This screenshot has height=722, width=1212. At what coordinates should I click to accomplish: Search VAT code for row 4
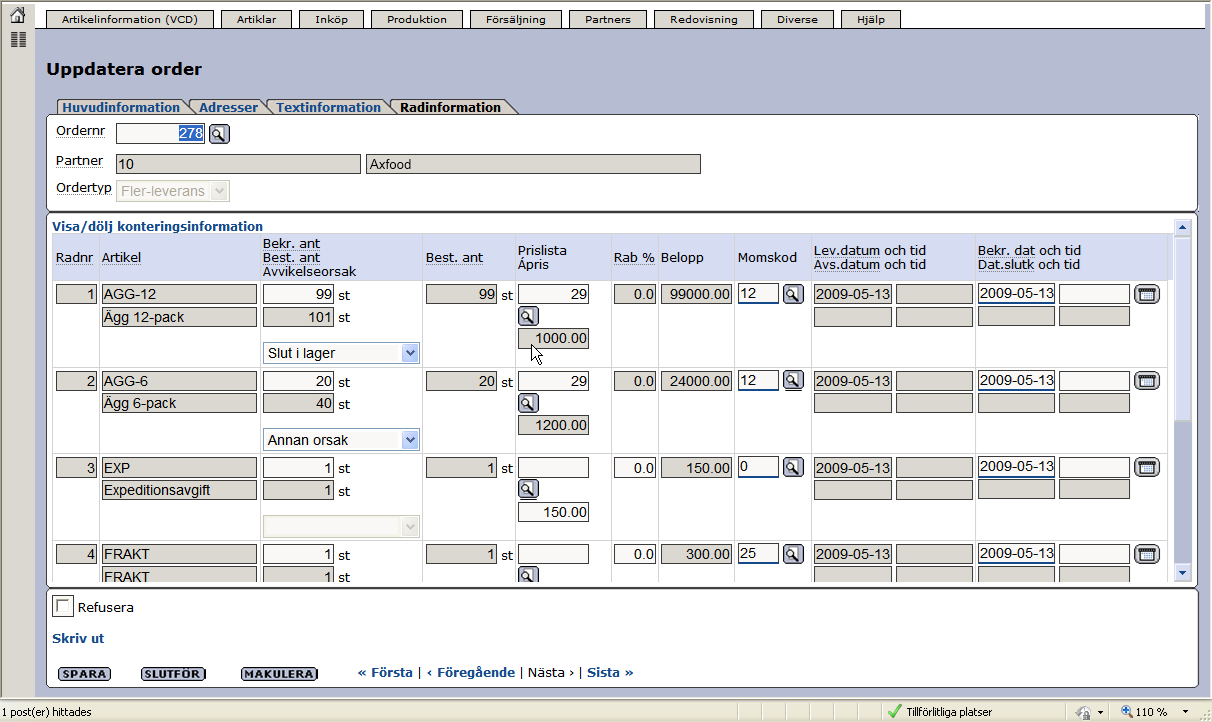tap(793, 553)
